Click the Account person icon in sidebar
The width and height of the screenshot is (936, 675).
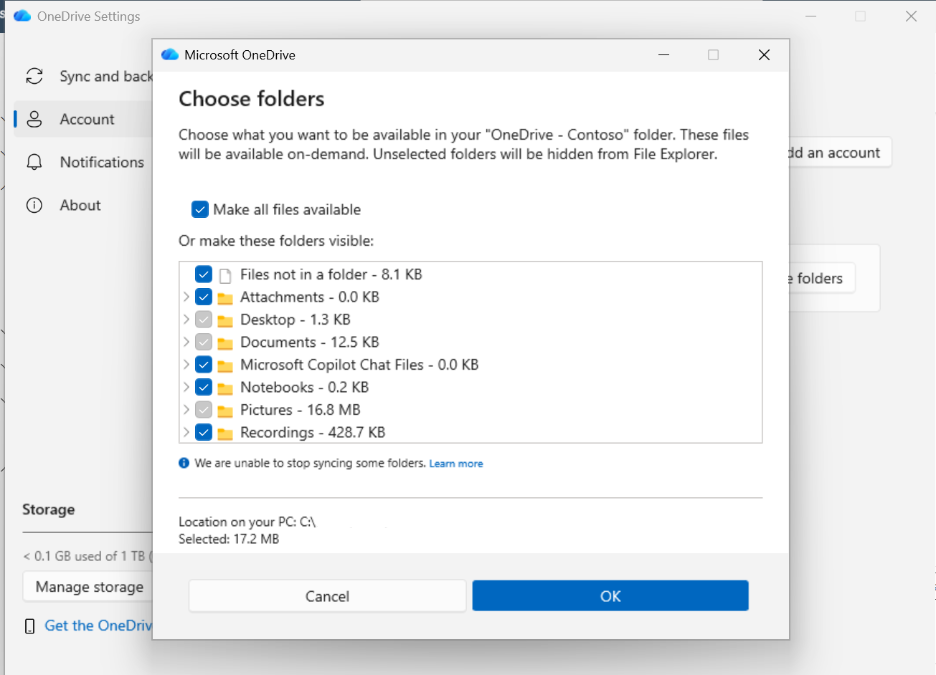coord(35,119)
